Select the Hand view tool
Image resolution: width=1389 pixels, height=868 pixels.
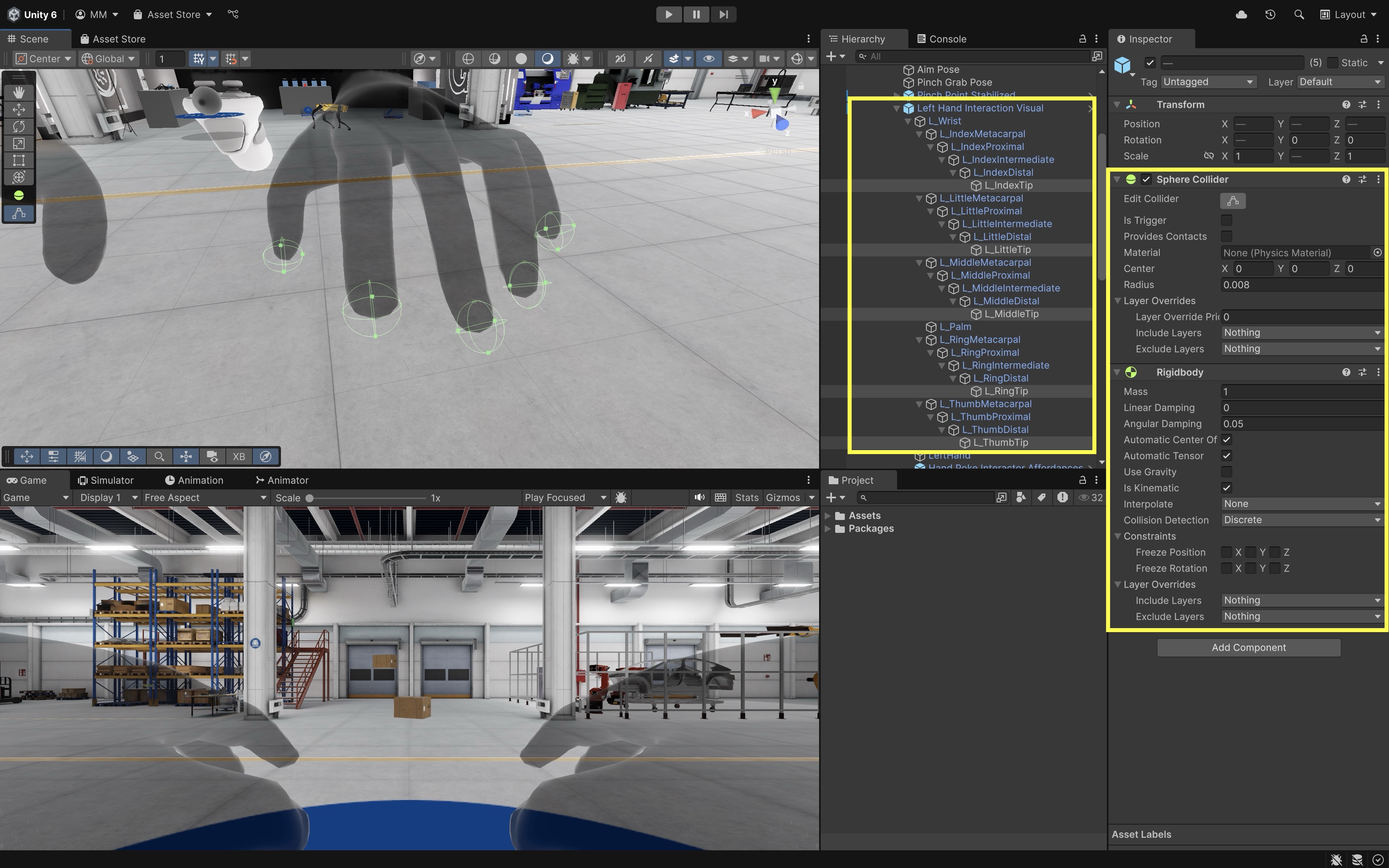point(18,92)
